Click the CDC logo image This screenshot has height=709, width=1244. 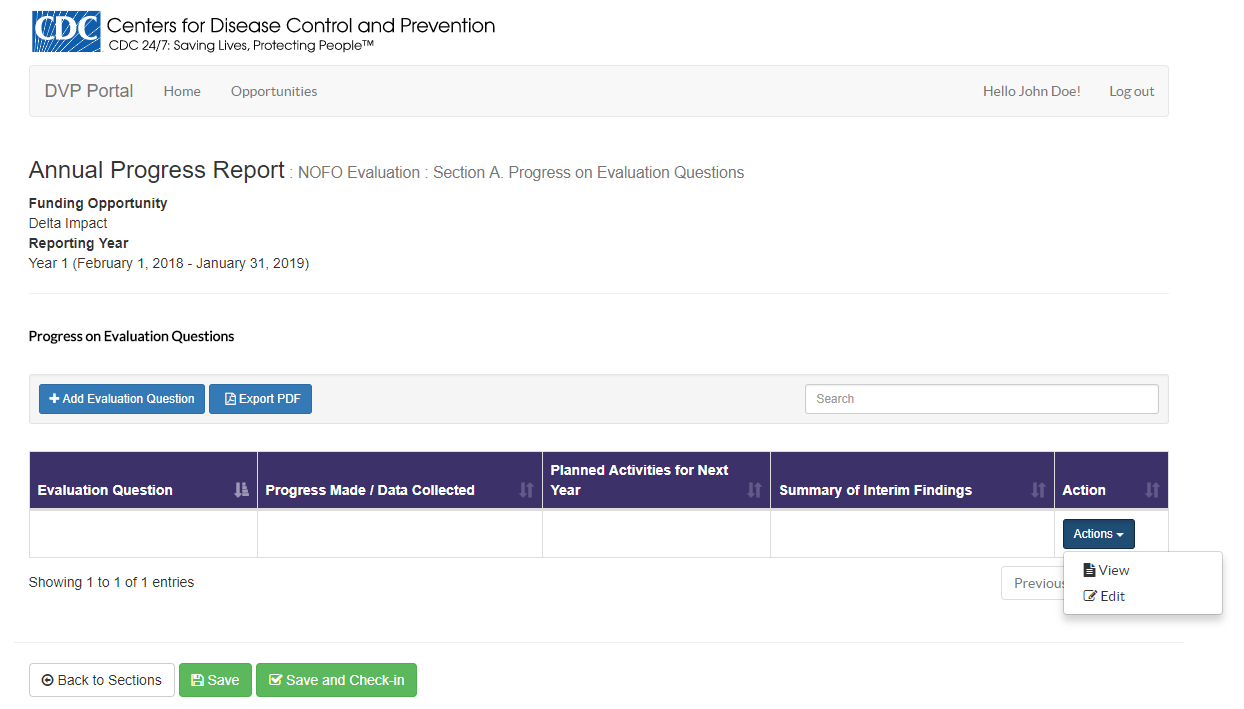point(66,31)
